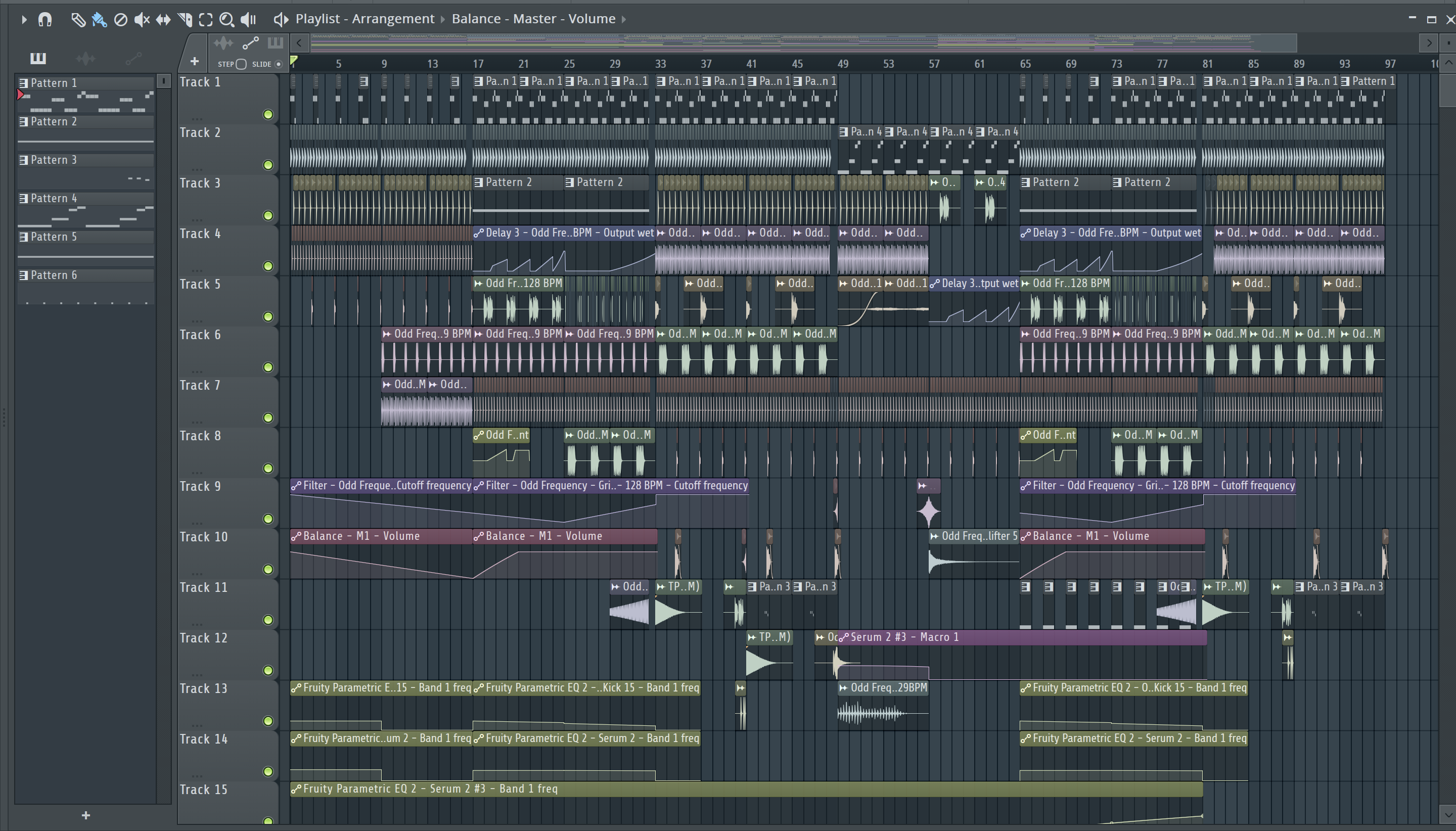Show audio clips in the picker panel

tap(85, 58)
